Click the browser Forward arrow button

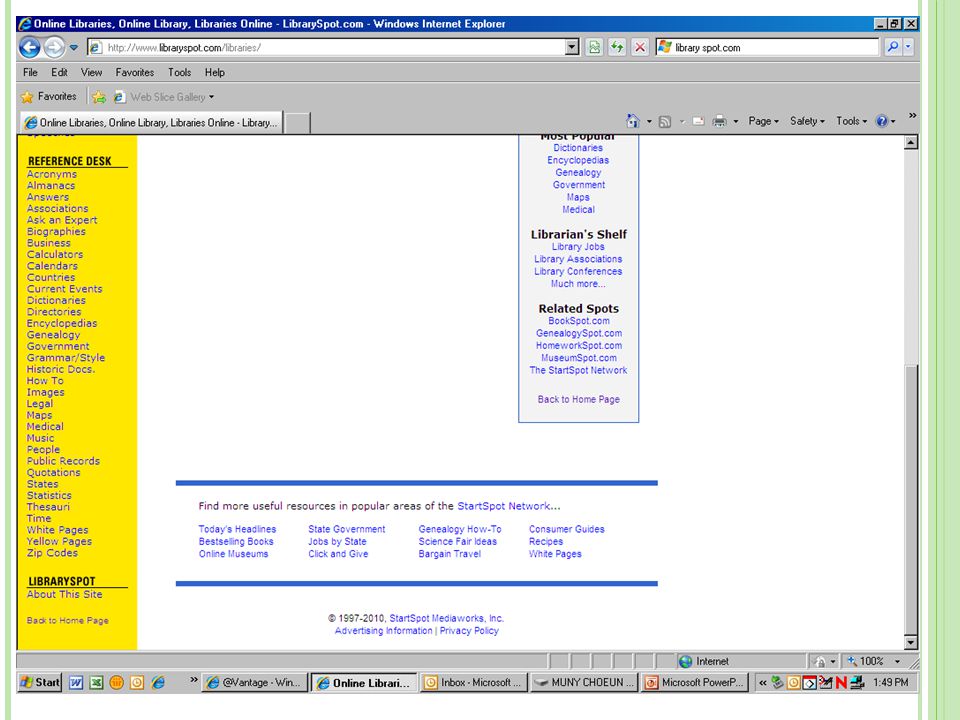tap(54, 47)
